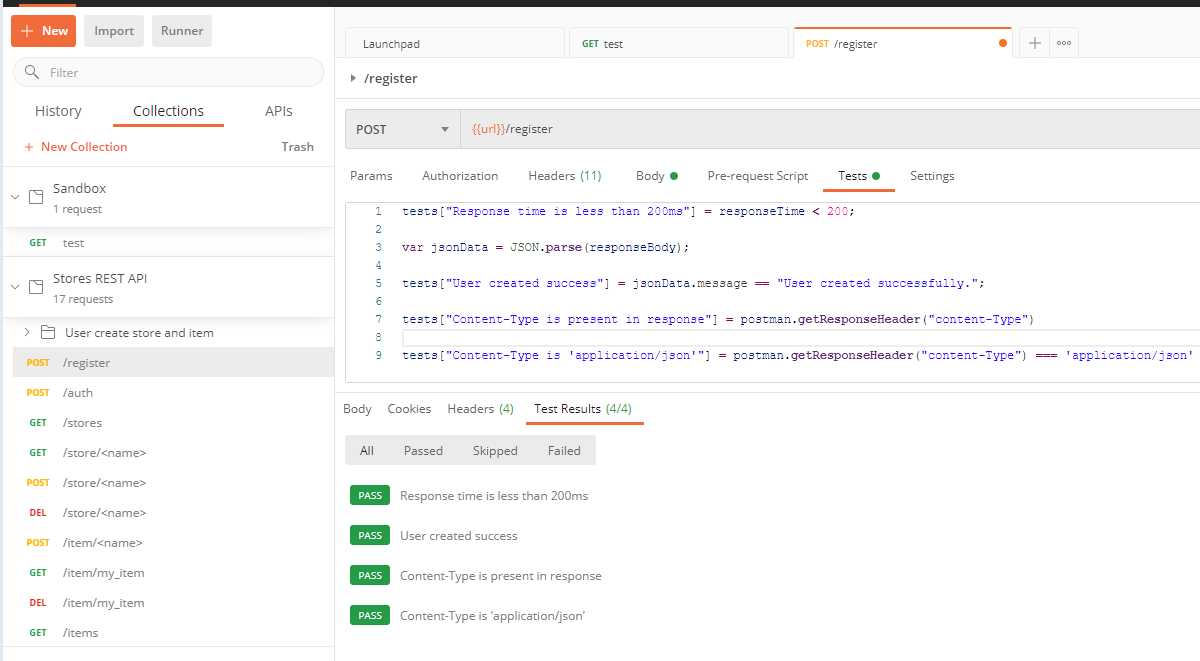Filter test results by Passed
This screenshot has height=661, width=1200.
click(423, 451)
